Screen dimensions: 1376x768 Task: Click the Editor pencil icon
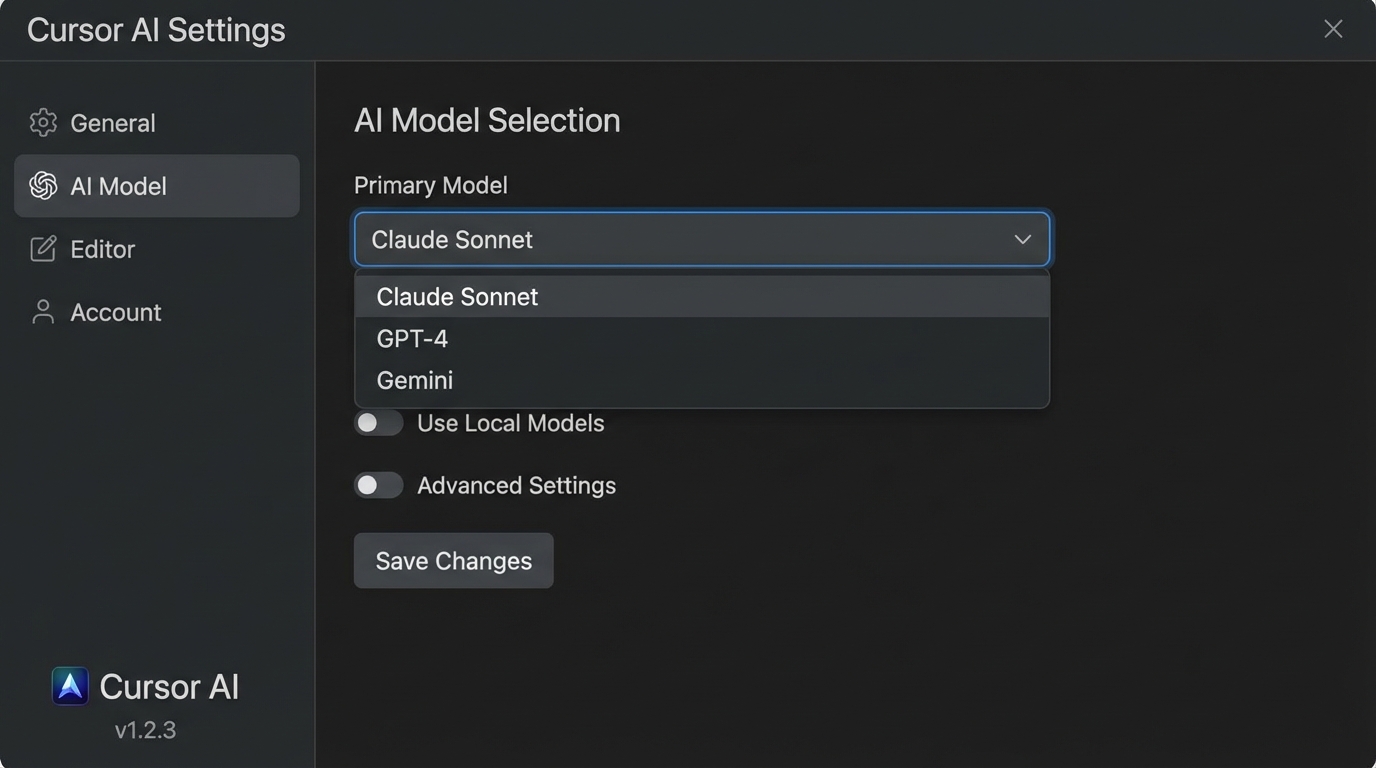coord(42,248)
